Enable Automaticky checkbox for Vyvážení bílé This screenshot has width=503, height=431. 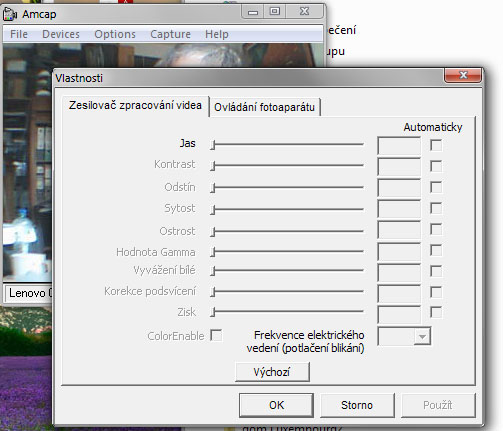(436, 271)
